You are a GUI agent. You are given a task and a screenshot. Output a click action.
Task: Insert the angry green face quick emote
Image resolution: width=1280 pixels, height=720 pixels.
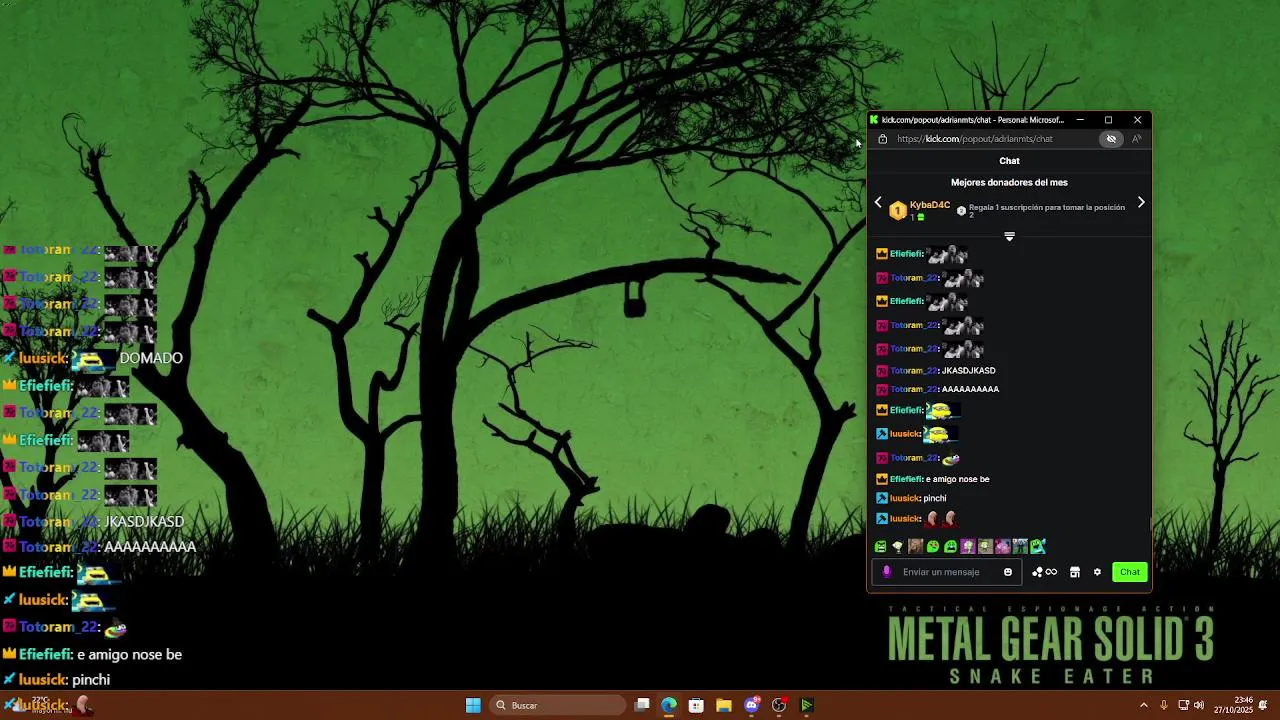[x=880, y=547]
